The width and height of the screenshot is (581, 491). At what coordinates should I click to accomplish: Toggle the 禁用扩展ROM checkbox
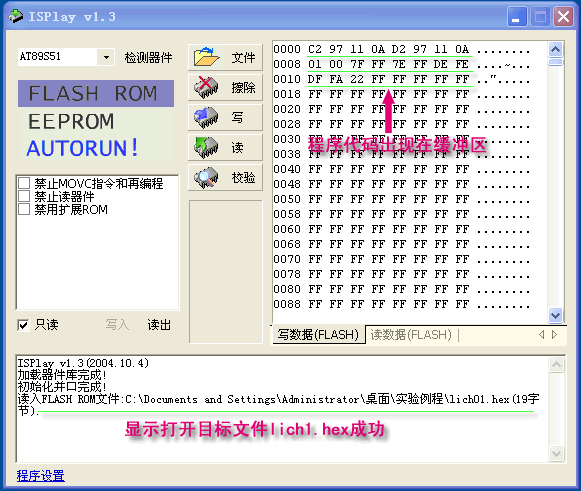tap(24, 209)
